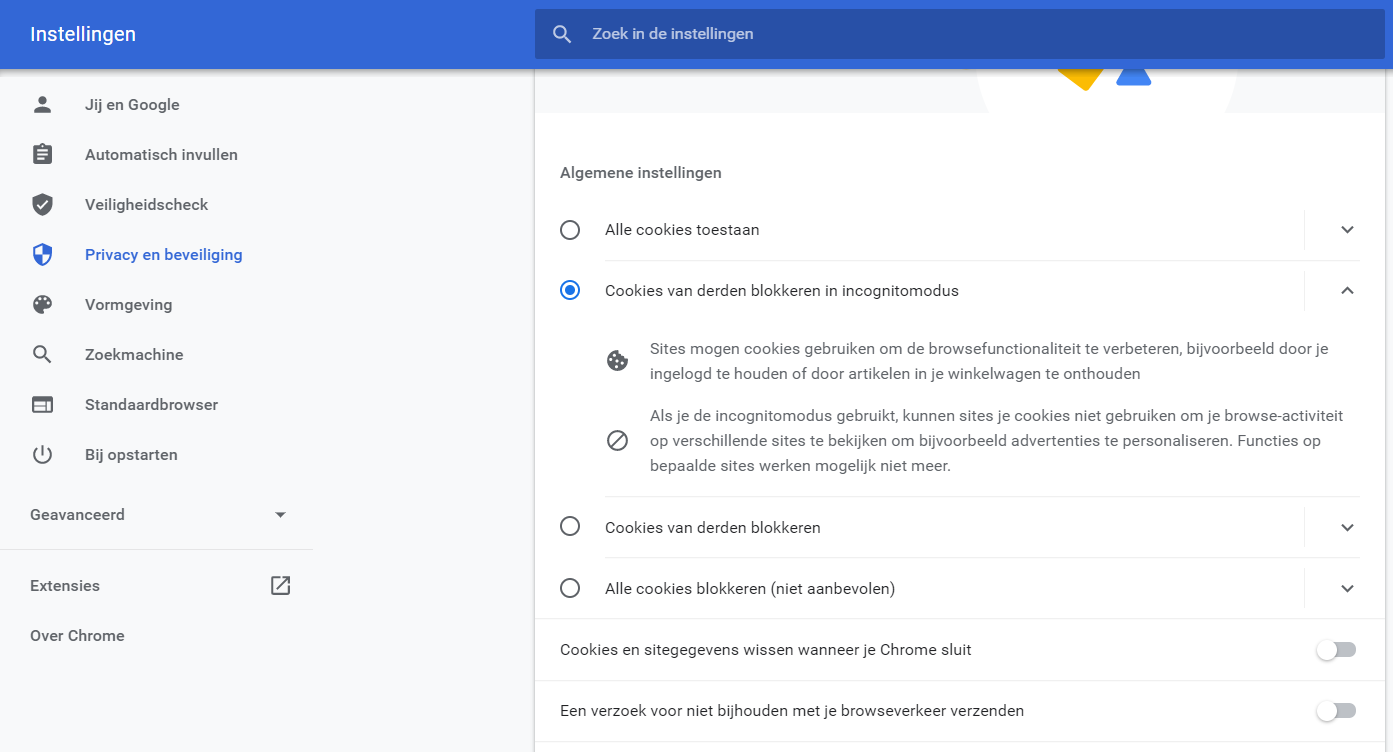Toggle Cookies en sitegegevens wissen bij sluiten
Screen dimensions: 1393x752
coord(1336,650)
